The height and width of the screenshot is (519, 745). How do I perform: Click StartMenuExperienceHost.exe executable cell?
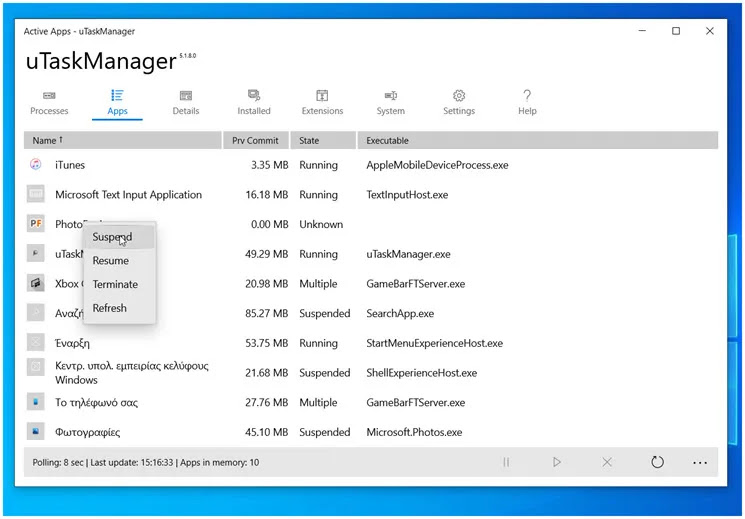(434, 343)
